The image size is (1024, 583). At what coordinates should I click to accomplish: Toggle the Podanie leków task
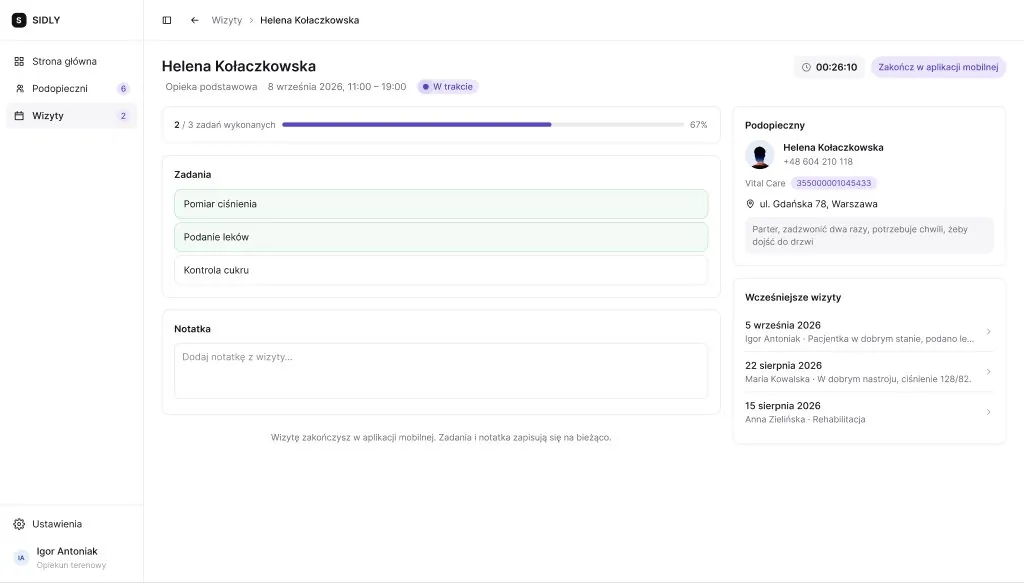441,237
